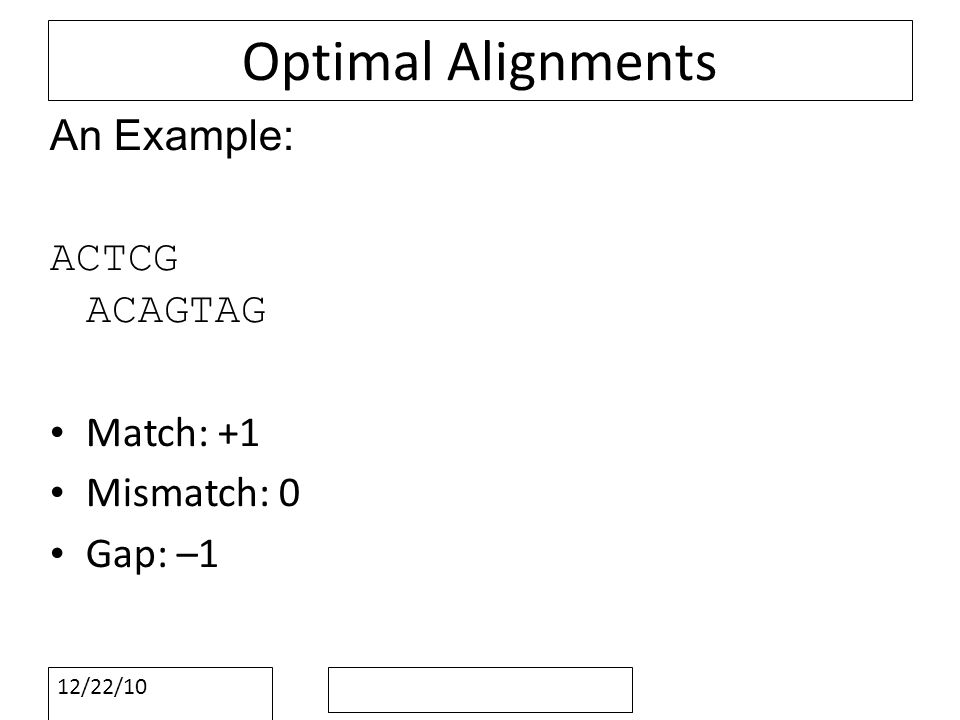Click the +1 score value
Viewport: 960px width, 720px height.
[x=238, y=433]
